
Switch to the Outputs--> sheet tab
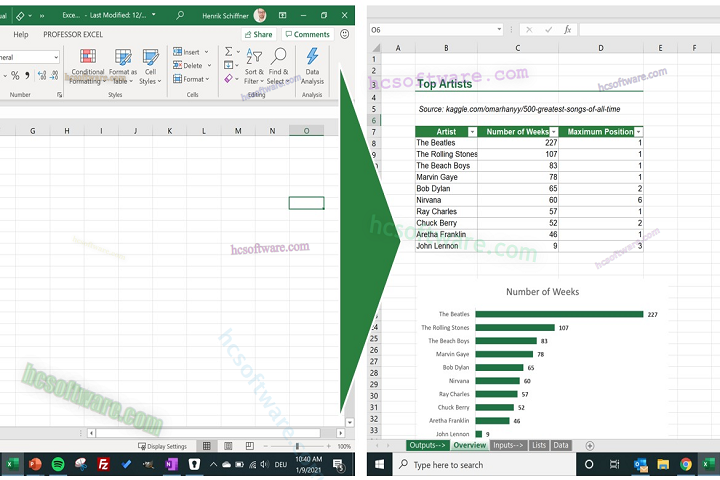click(427, 445)
